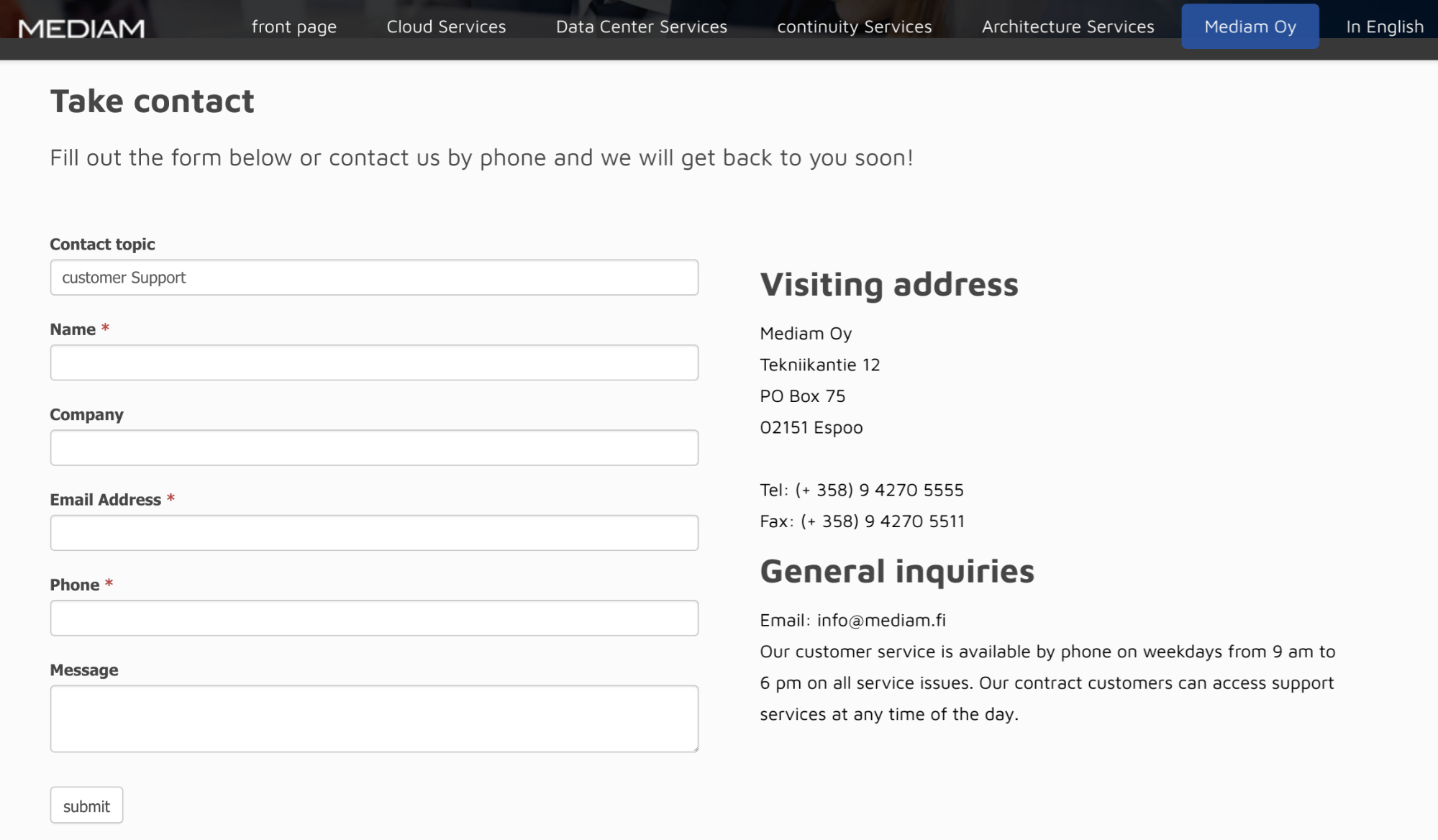Click the Phone input field
The height and width of the screenshot is (840, 1438).
pyautogui.click(x=374, y=618)
